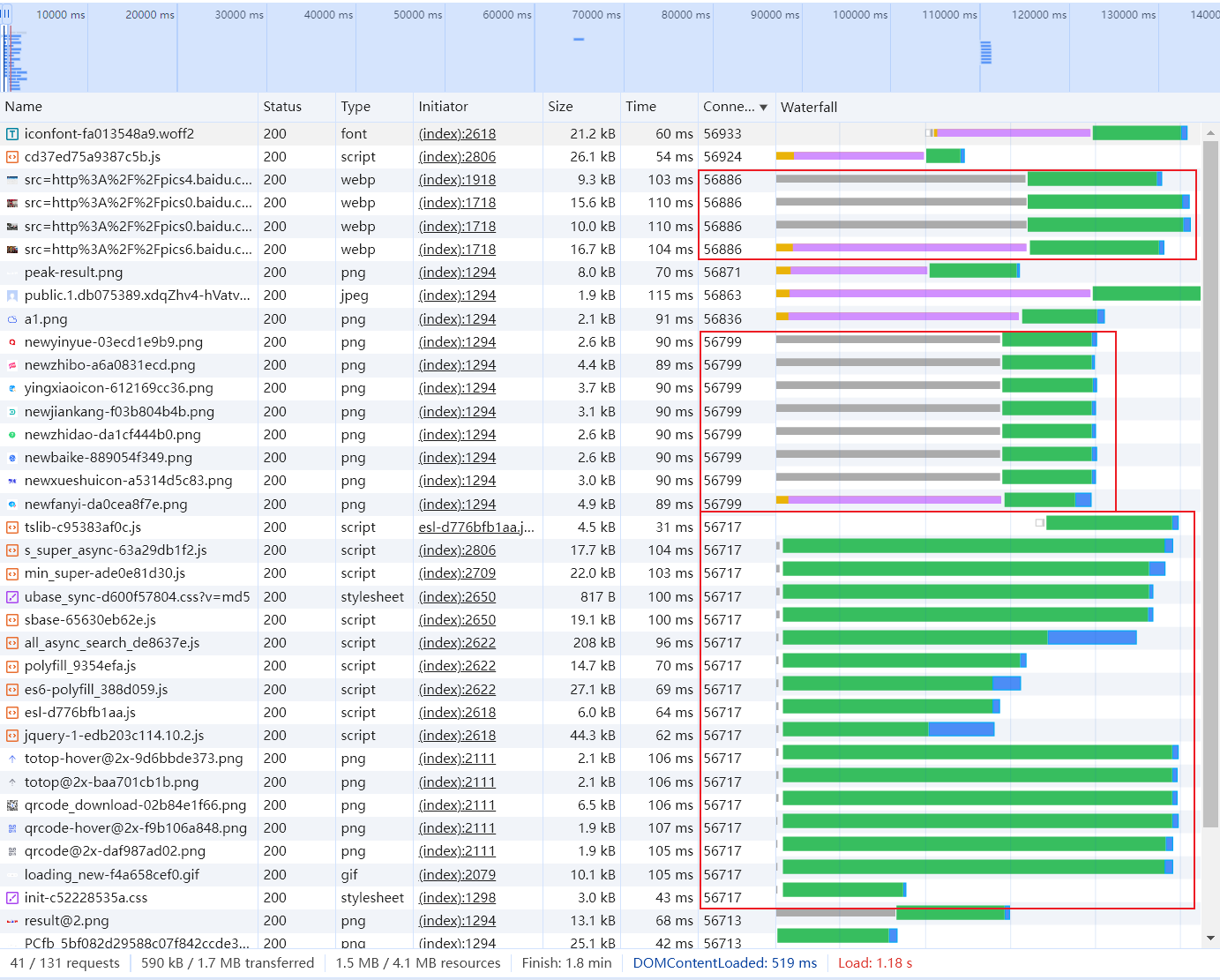Image resolution: width=1220 pixels, height=980 pixels.
Task: Click the stylesheet icon beside init-c52228535a.css
Action: click(12, 898)
